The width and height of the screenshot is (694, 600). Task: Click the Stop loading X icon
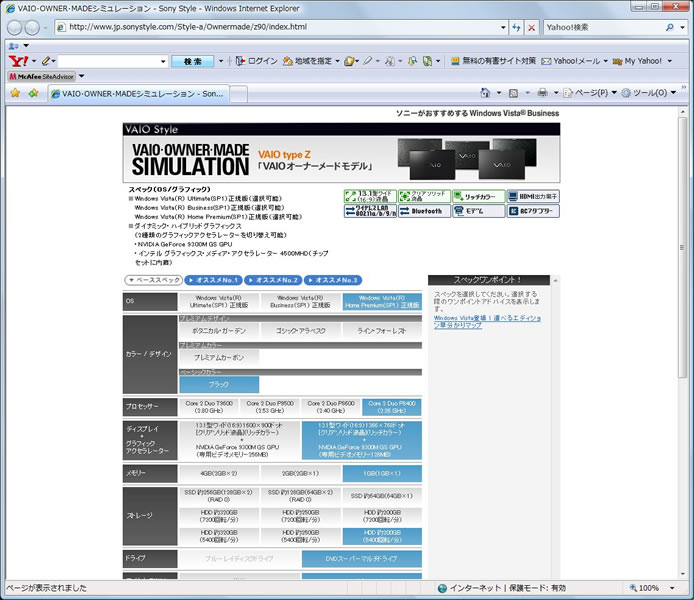click(532, 27)
